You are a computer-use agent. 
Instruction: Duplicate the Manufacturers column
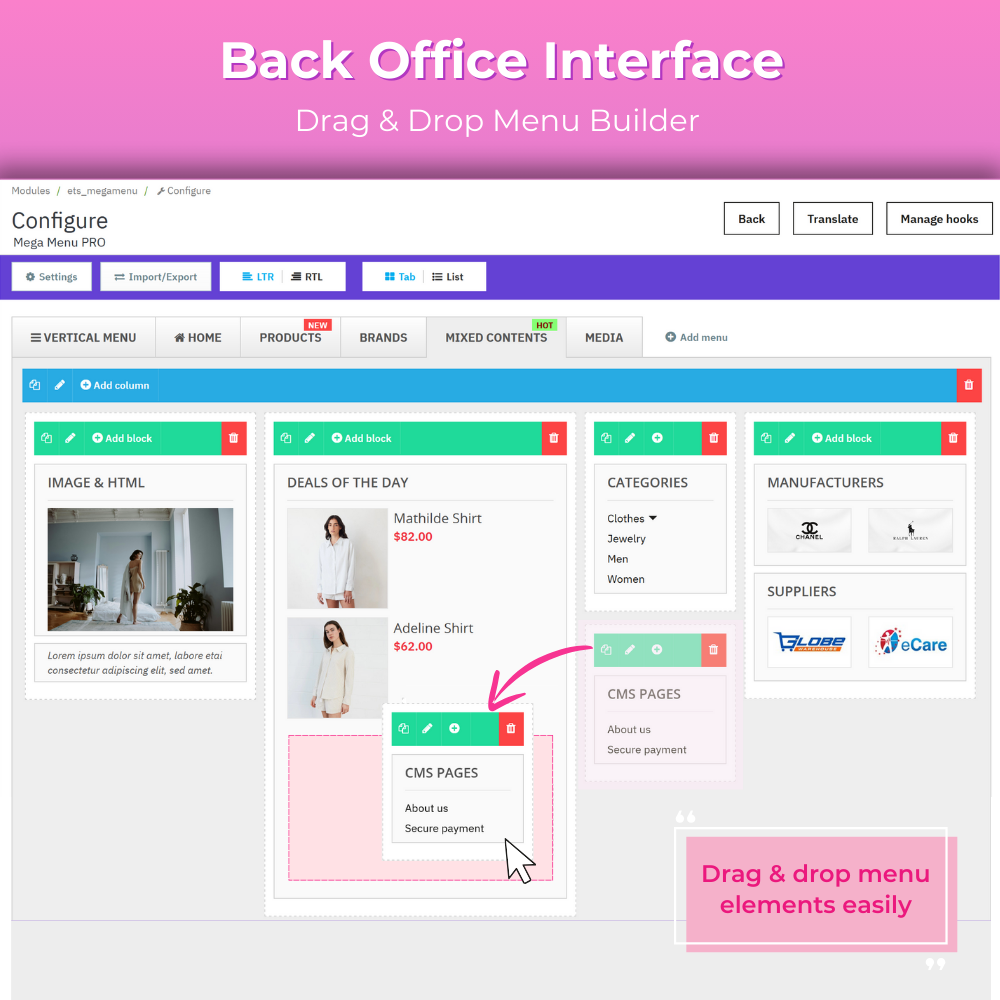click(x=766, y=438)
